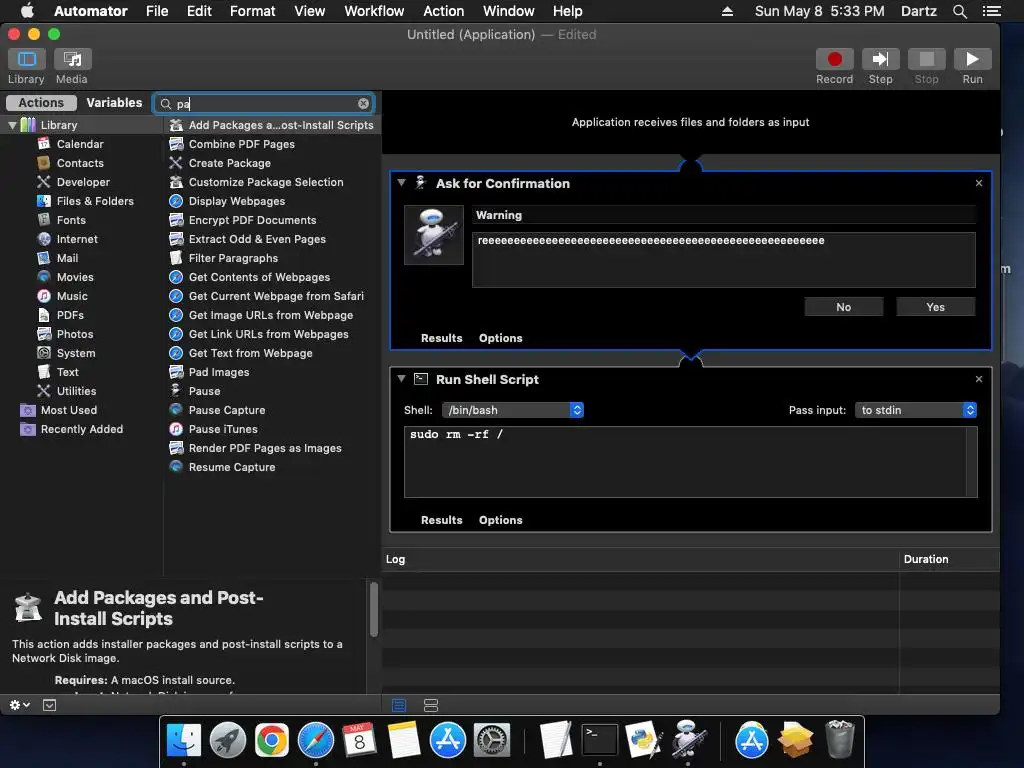The image size is (1024, 768).
Task: Select PDFs category in Library
Action: click(x=70, y=314)
